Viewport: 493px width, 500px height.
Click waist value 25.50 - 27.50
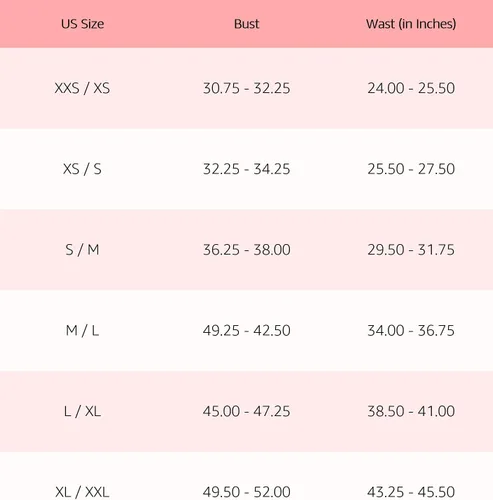[411, 169]
